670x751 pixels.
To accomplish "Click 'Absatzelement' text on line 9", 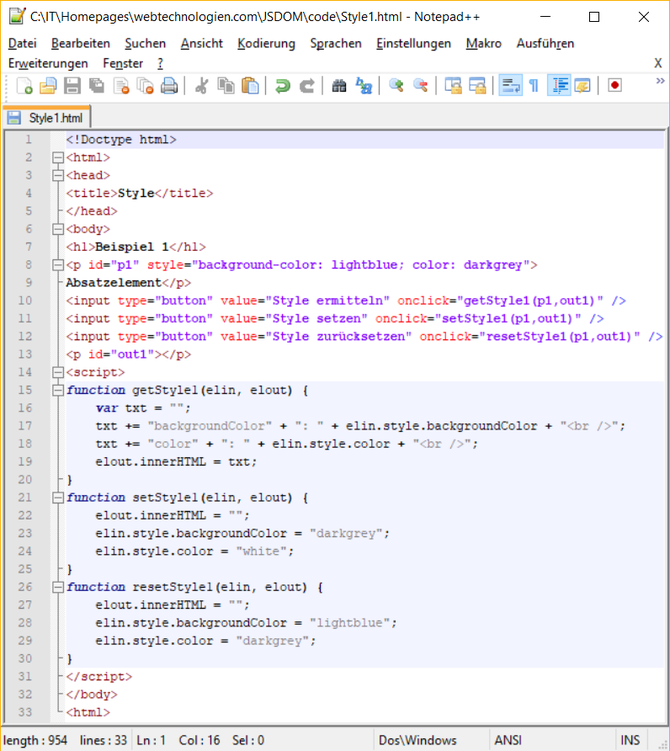I will 114,283.
